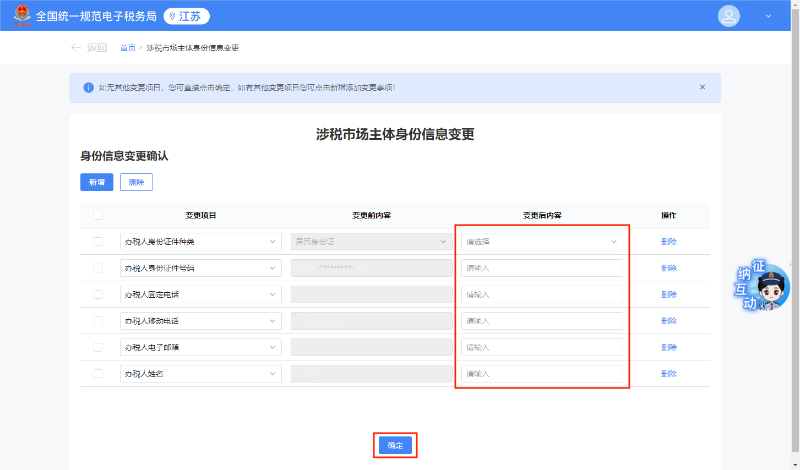Open the 请选择 new ID type dropdown
Viewport: 800px width, 470px height.
click(542, 241)
